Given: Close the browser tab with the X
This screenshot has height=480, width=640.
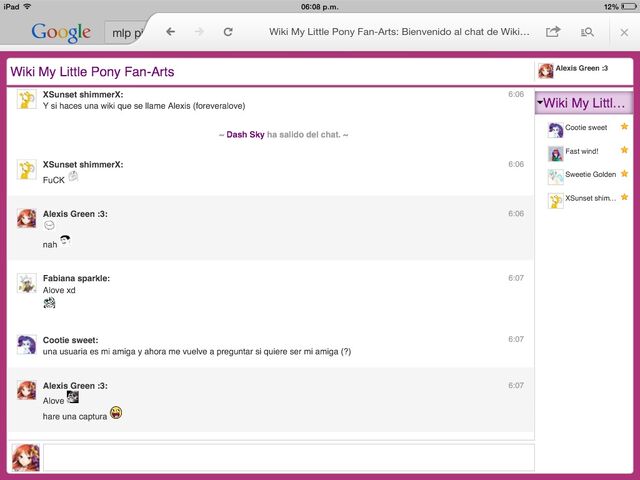Looking at the screenshot, I should (x=624, y=32).
